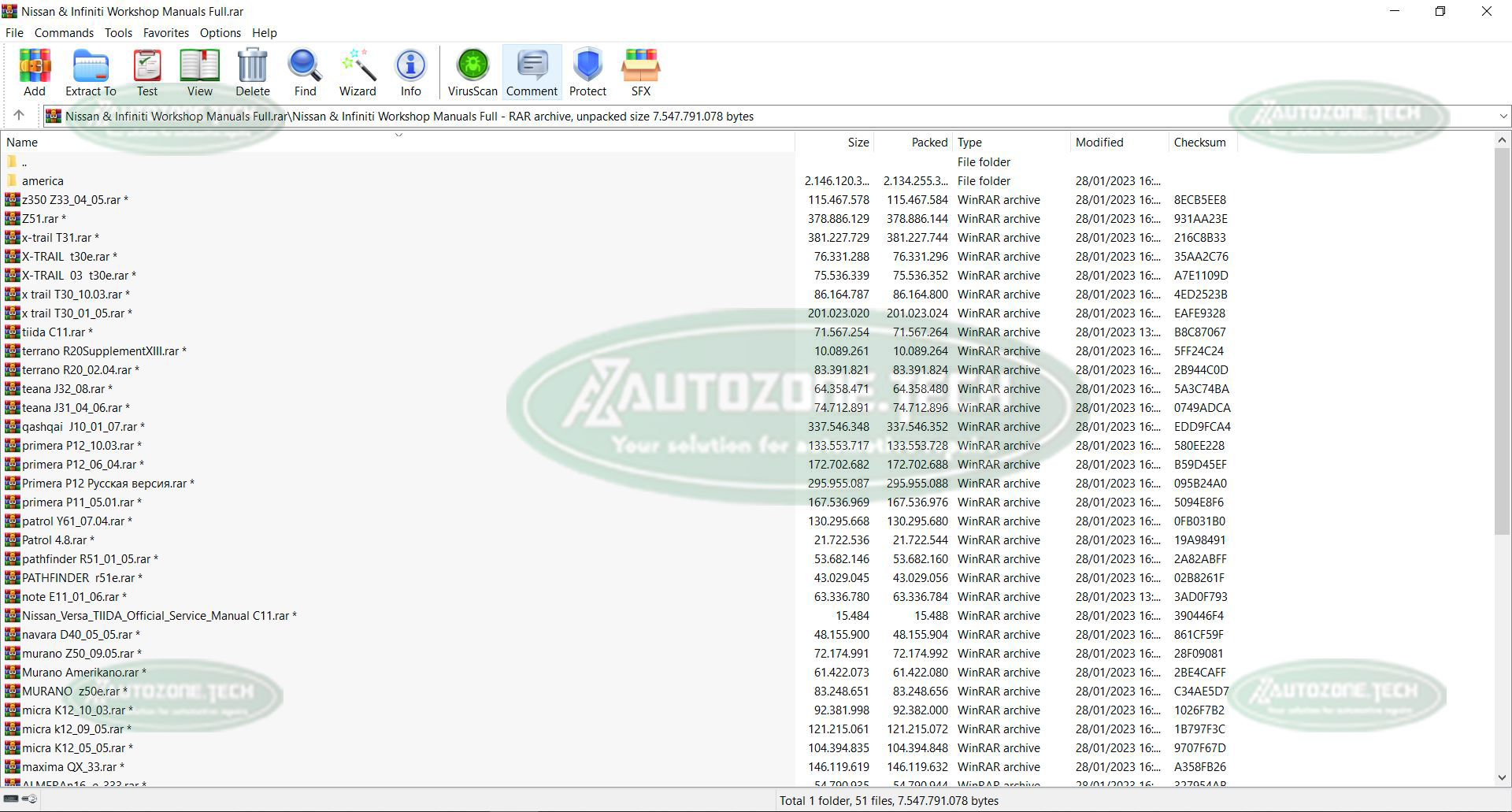Open the Commands menu
The height and width of the screenshot is (812, 1512).
(x=64, y=33)
